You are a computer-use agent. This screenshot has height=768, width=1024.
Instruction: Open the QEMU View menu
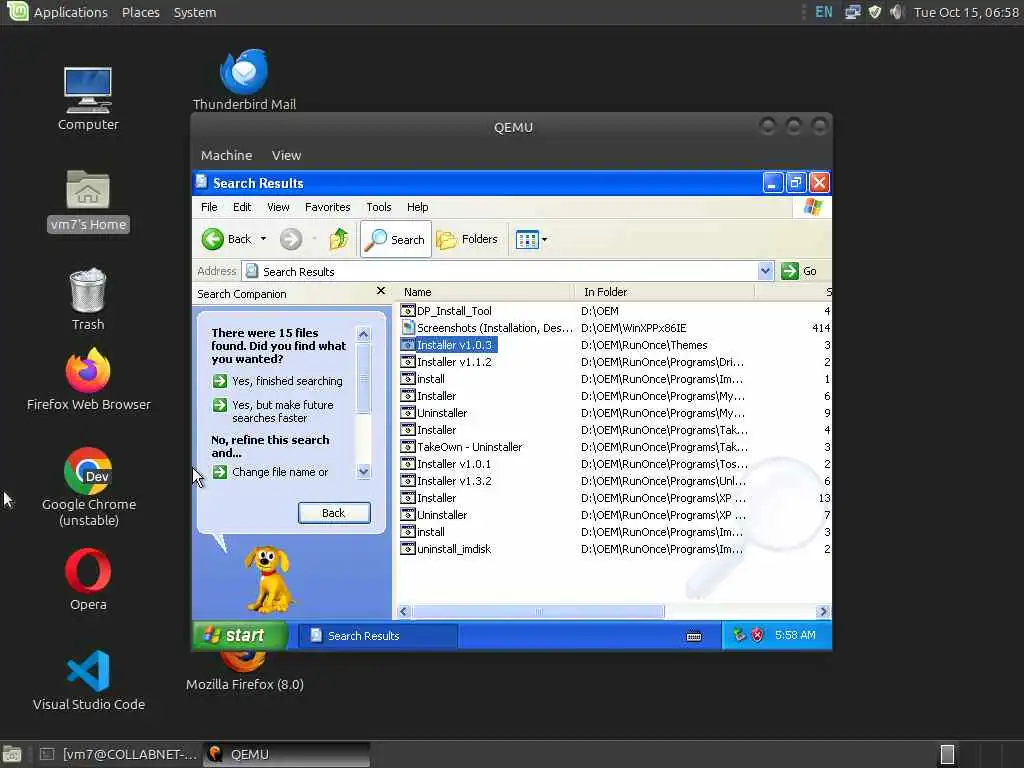286,155
